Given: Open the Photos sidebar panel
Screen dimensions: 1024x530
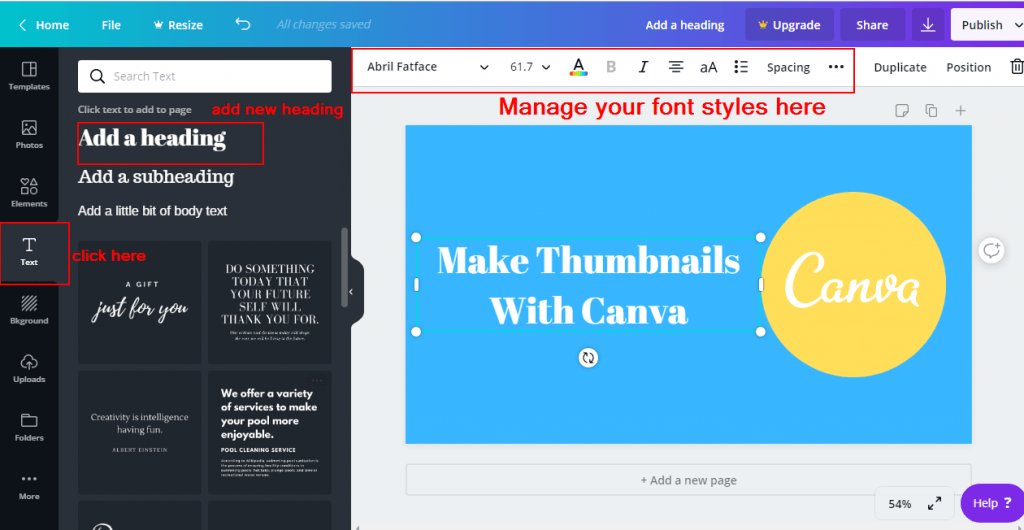Looking at the screenshot, I should [29, 134].
